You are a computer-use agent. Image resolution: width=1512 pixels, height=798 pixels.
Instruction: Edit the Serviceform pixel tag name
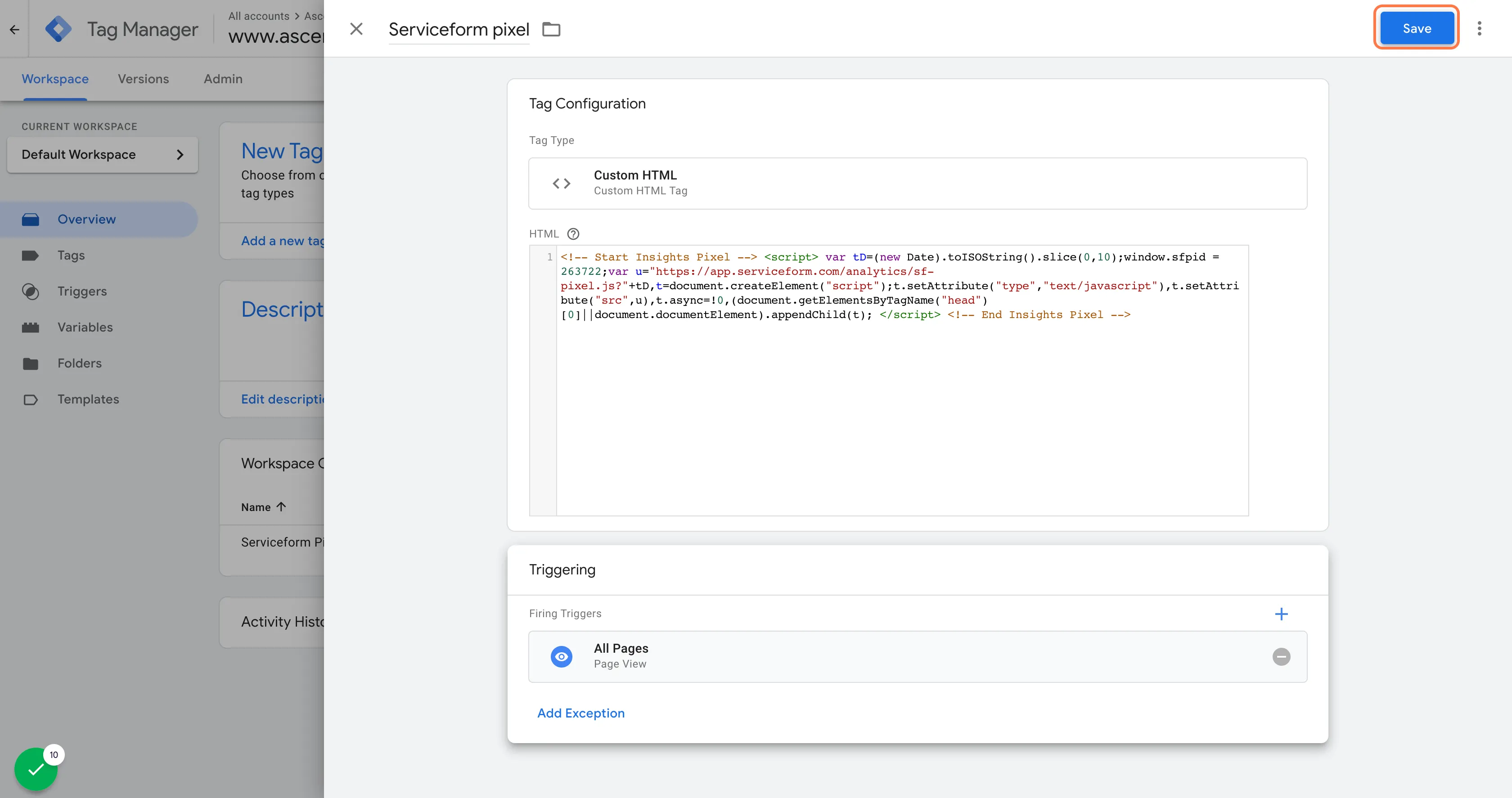click(x=459, y=29)
